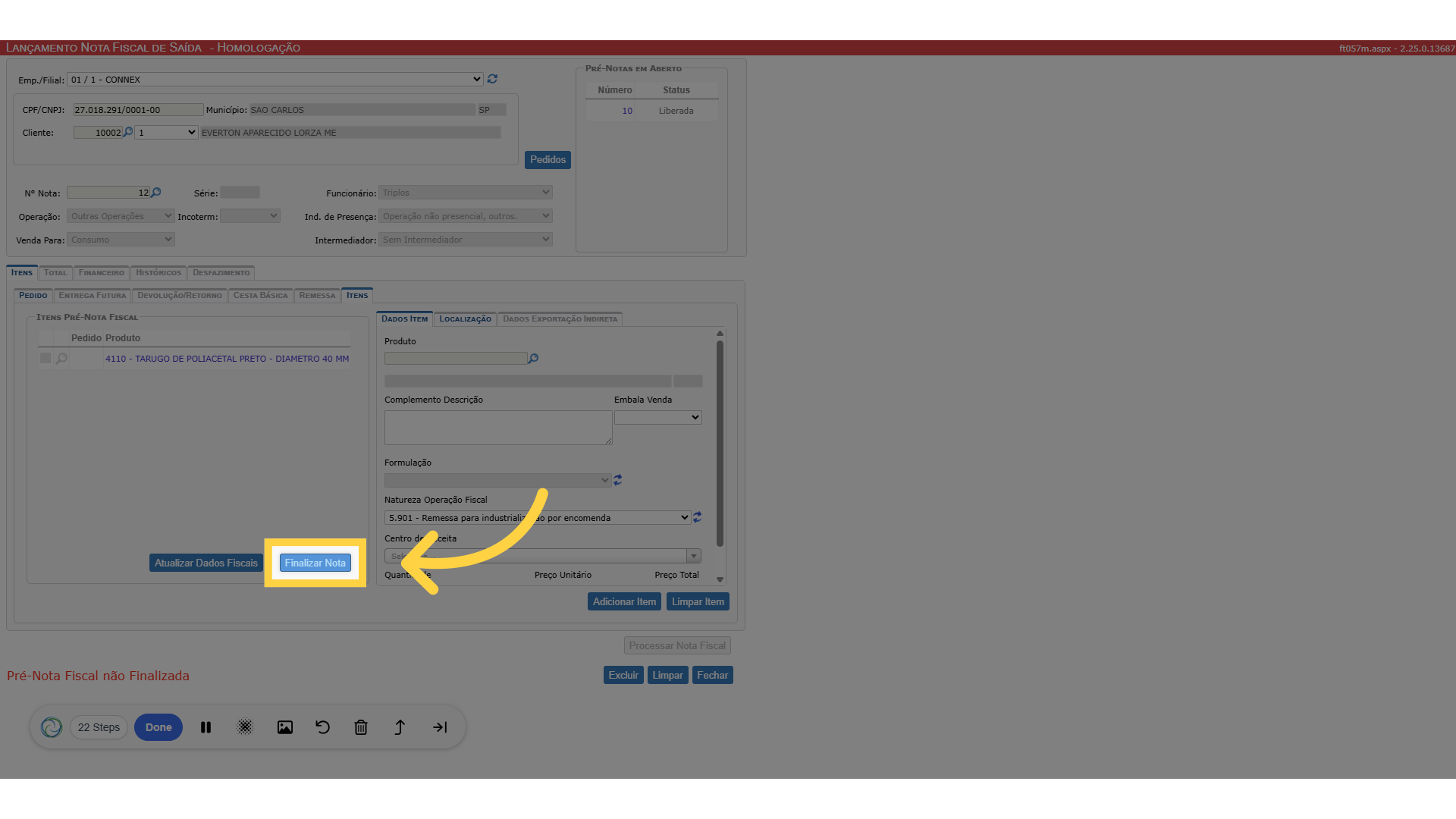Image resolution: width=1456 pixels, height=819 pixels.
Task: Click scrollbar down arrow in Dados Item
Action: tap(720, 579)
